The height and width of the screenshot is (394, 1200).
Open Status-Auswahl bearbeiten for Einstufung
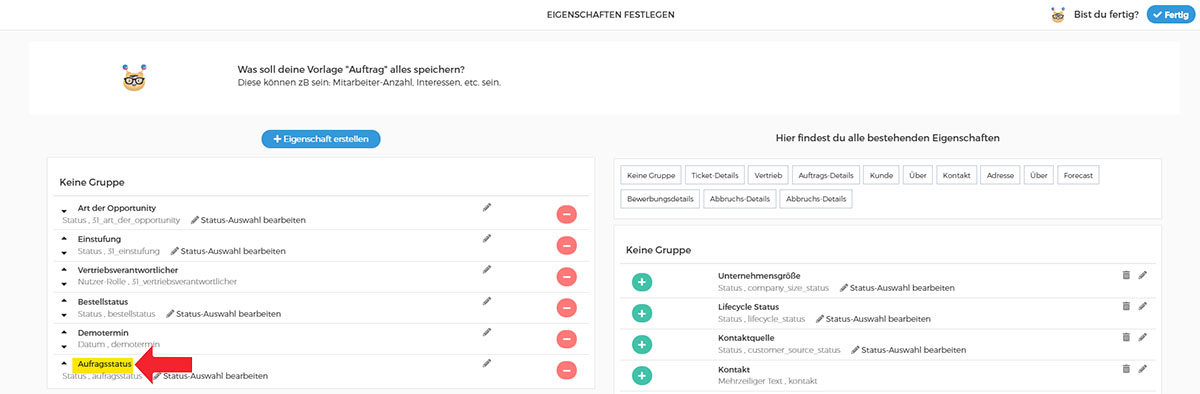tap(228, 251)
